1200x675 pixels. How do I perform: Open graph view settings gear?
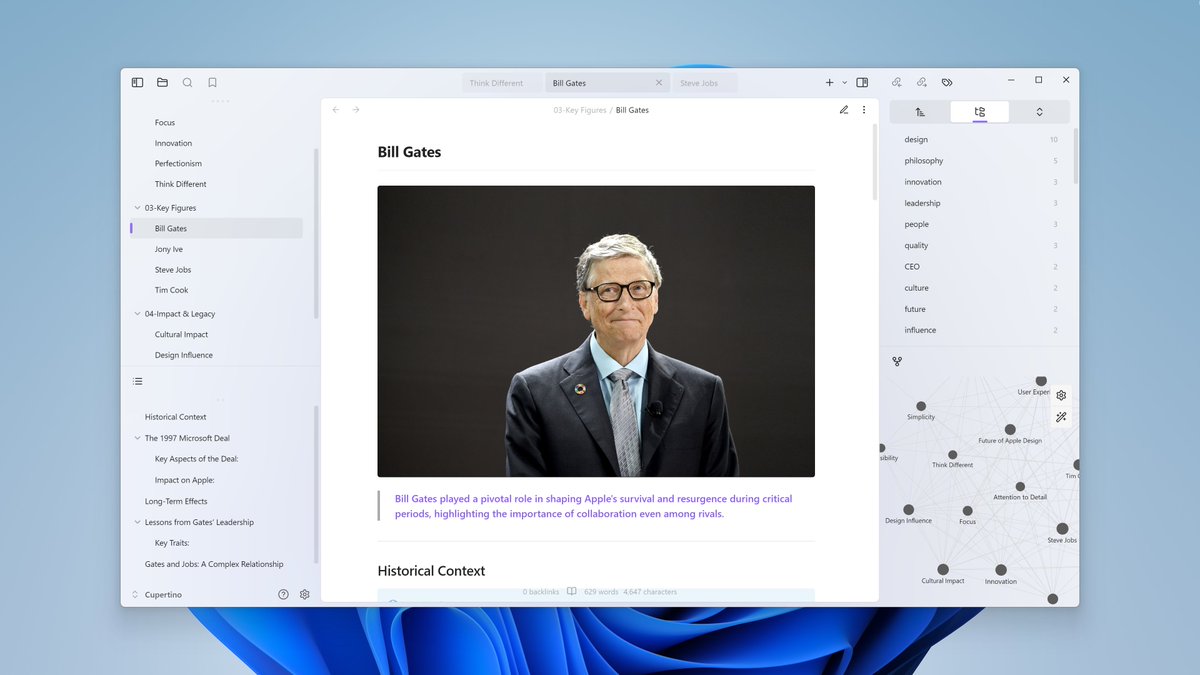click(1061, 395)
